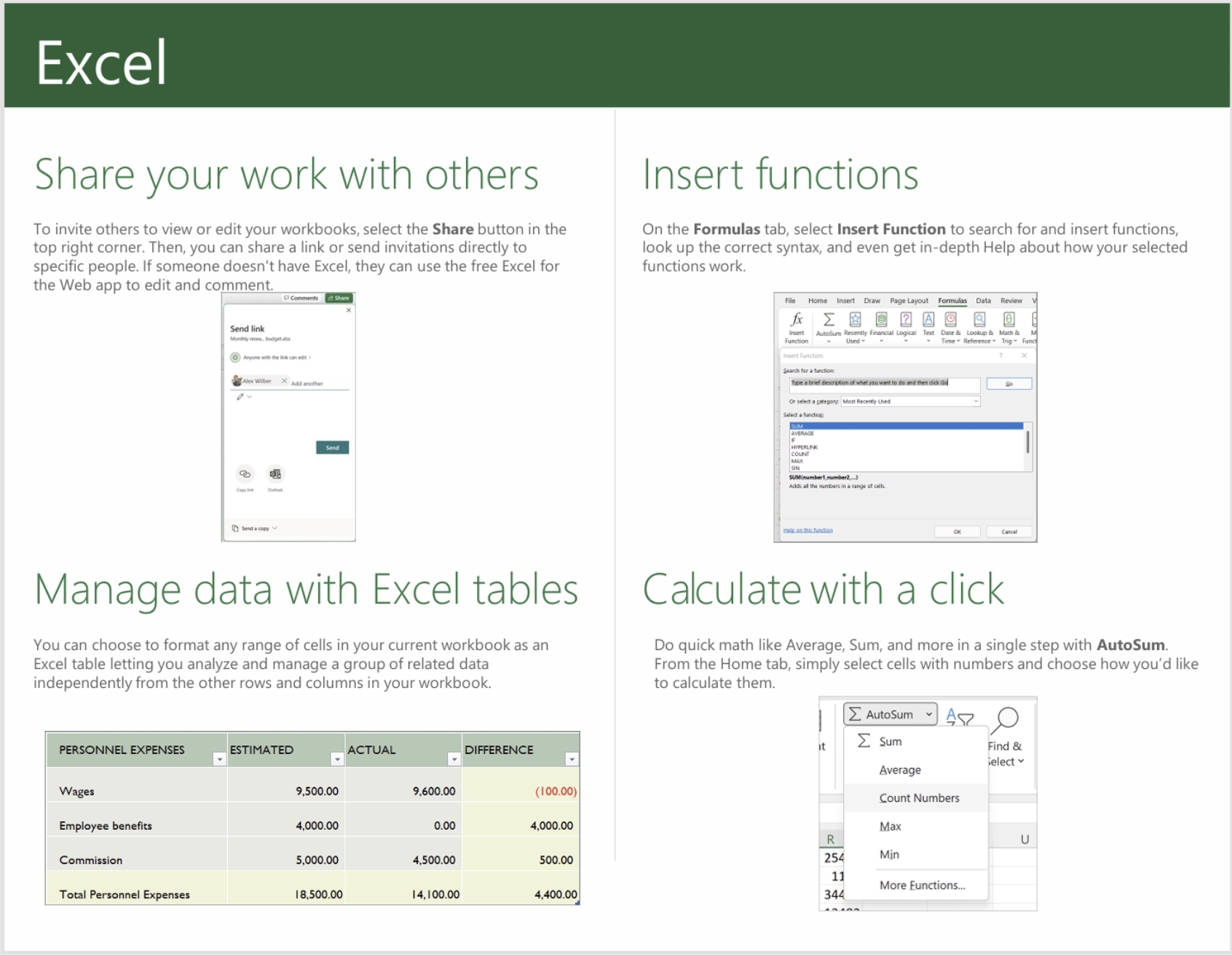Image resolution: width=1232 pixels, height=955 pixels.
Task: Open the Sort & Filter icon
Action: point(959,718)
